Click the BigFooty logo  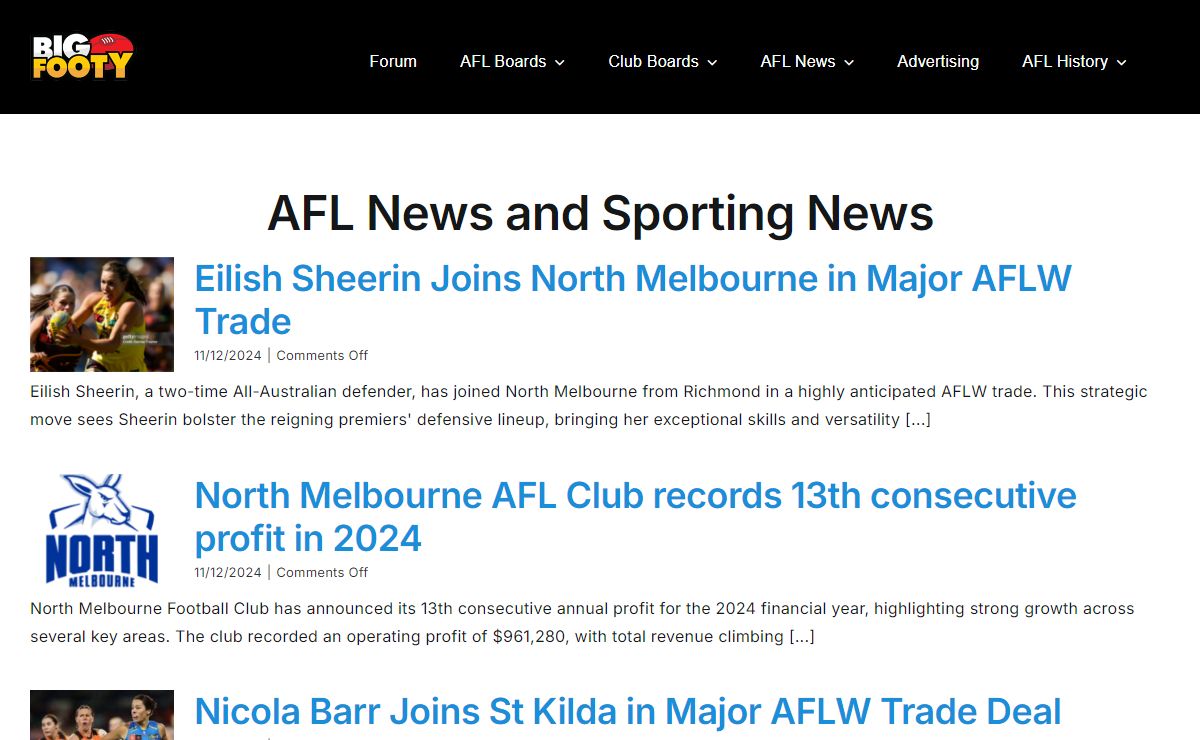coord(82,56)
